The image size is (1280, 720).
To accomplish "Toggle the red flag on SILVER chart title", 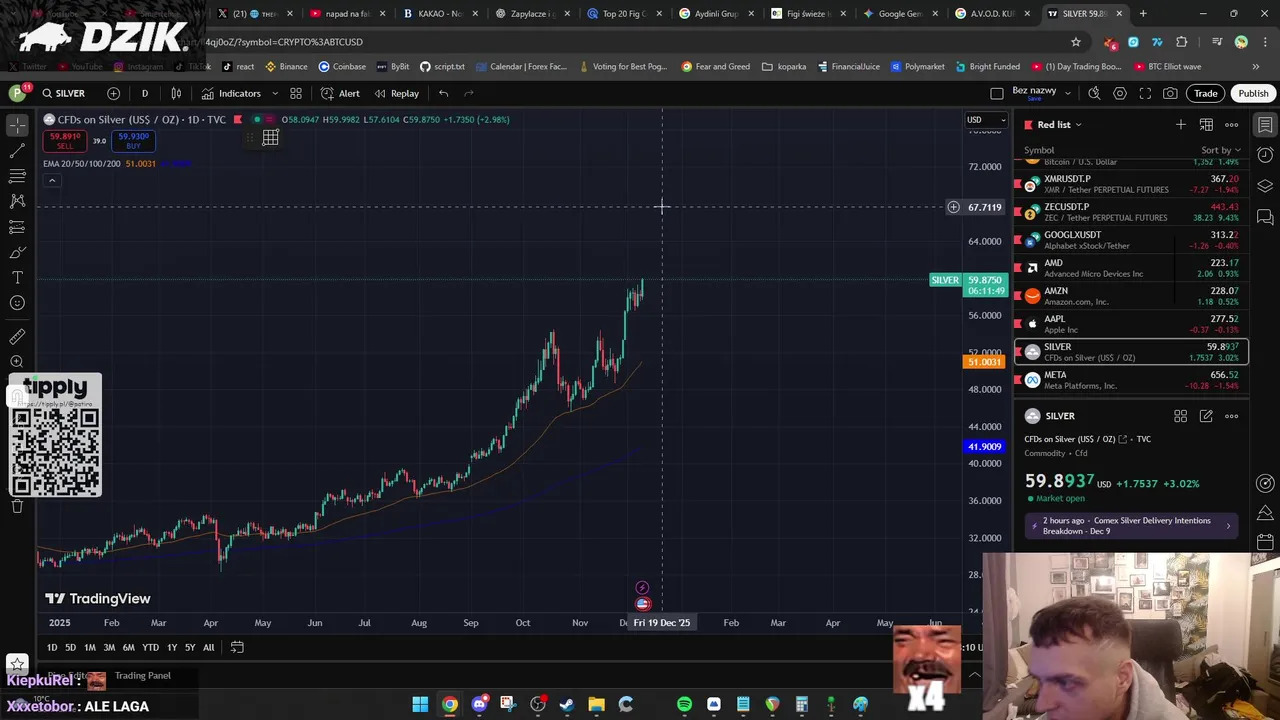I will click(x=237, y=120).
